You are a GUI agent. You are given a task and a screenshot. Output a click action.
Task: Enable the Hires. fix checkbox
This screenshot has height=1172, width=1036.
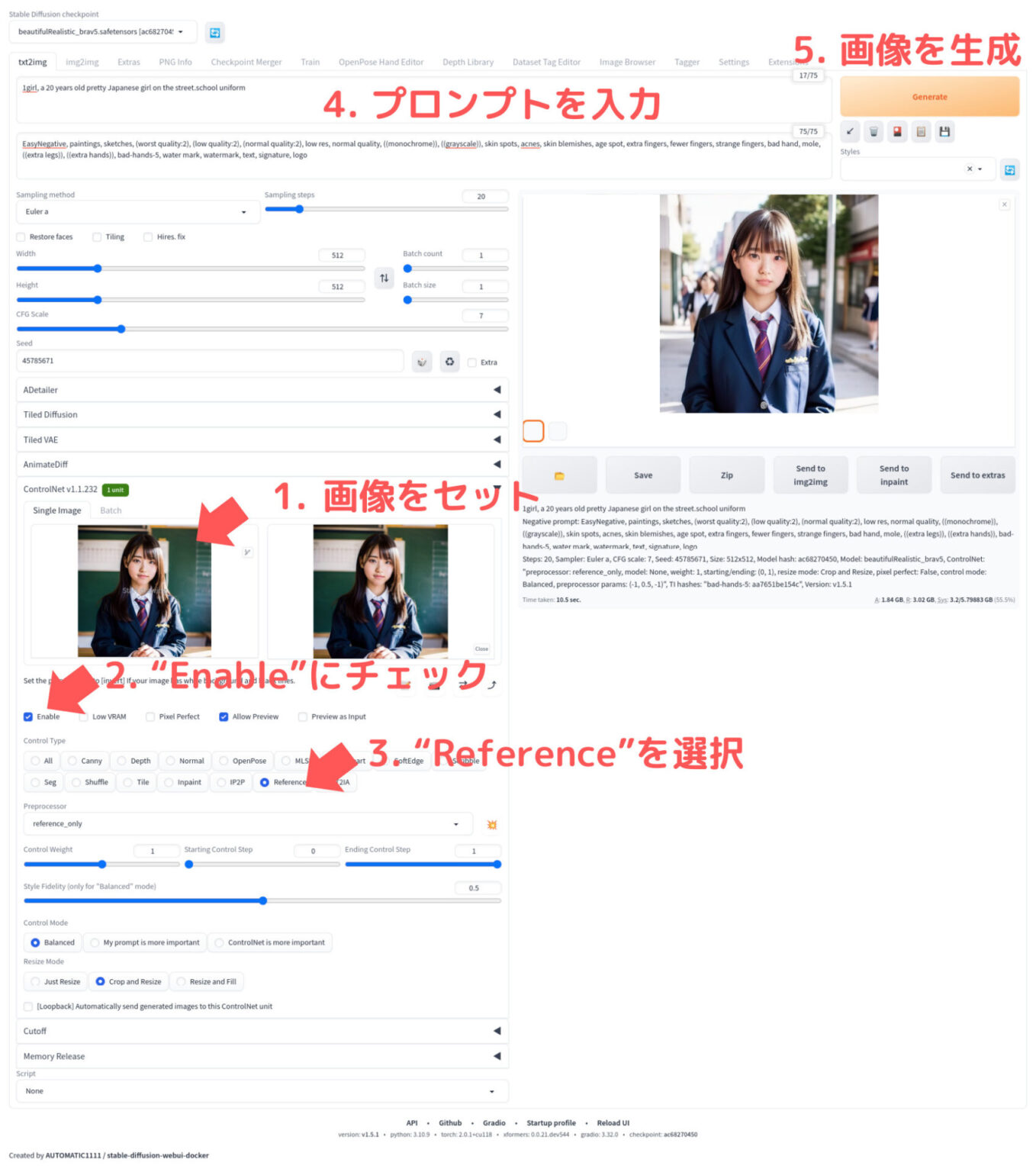click(147, 237)
